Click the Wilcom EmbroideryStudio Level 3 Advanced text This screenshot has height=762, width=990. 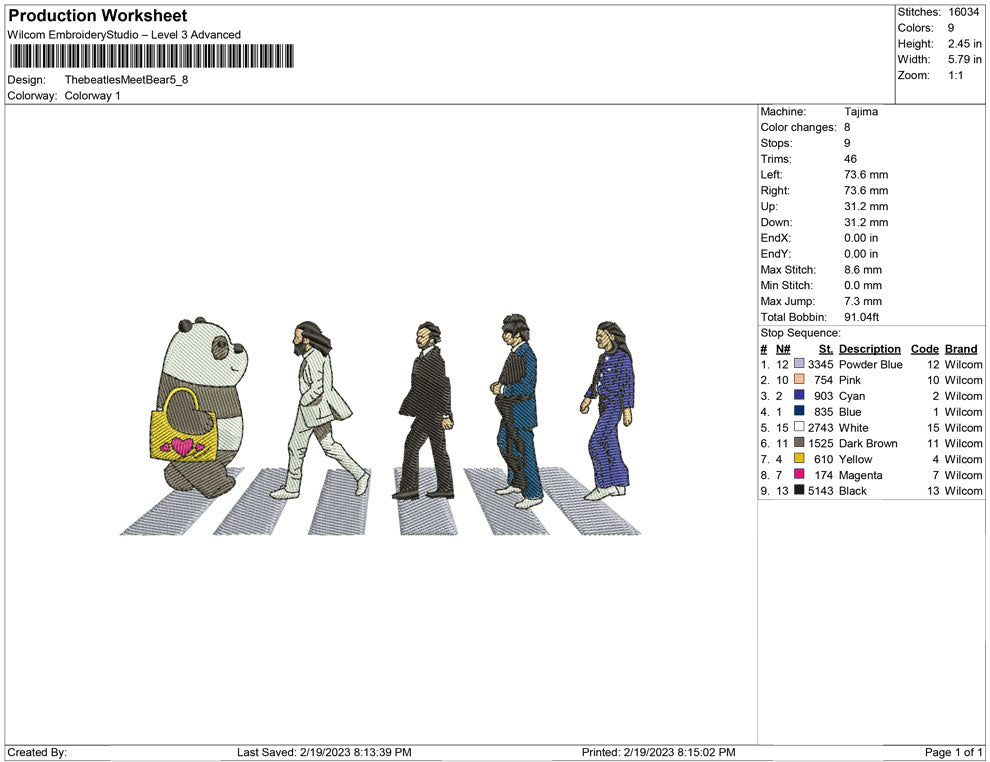[x=124, y=35]
